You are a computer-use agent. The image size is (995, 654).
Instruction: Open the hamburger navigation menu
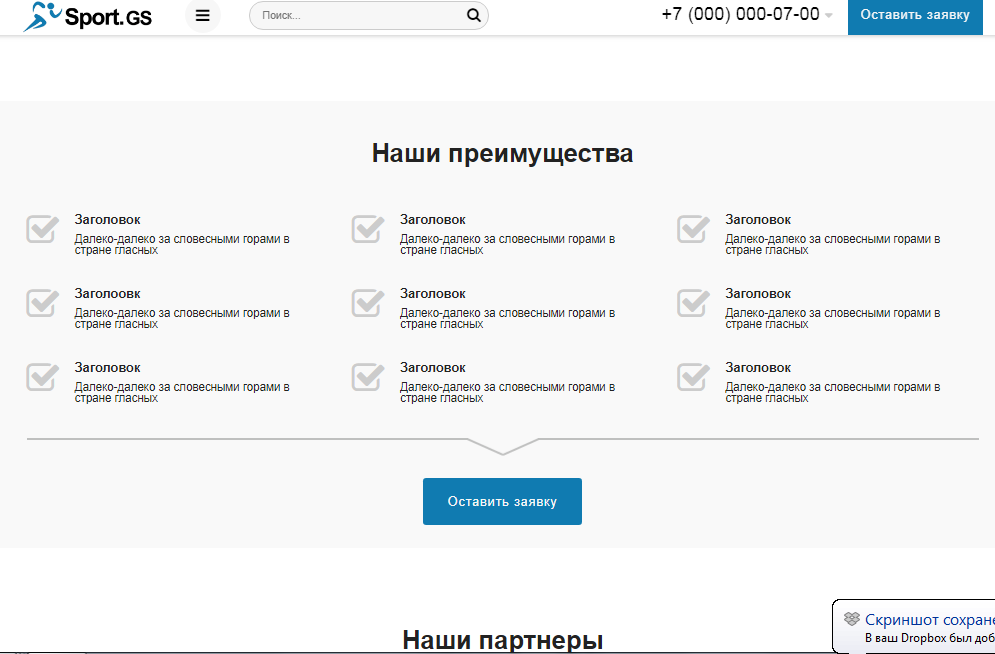click(x=203, y=15)
